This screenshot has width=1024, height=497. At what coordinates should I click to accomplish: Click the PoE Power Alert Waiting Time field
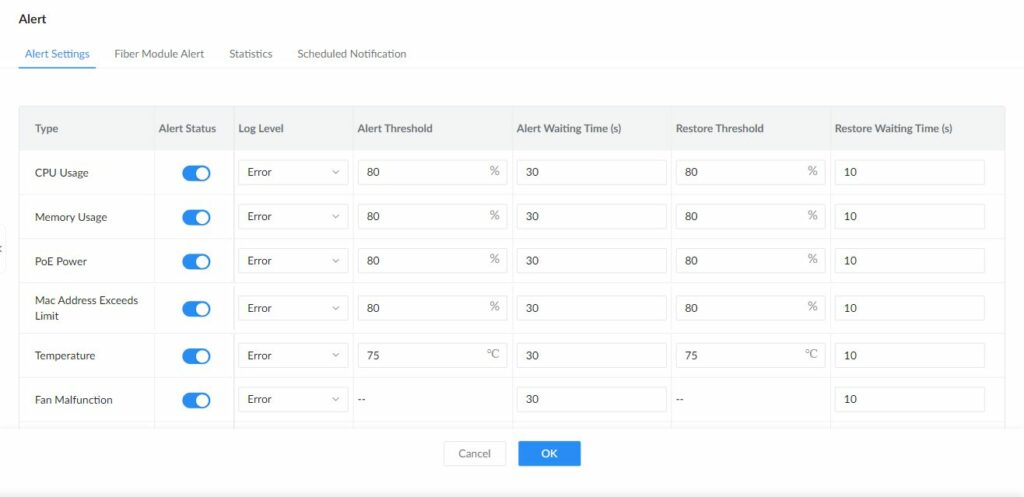592,261
